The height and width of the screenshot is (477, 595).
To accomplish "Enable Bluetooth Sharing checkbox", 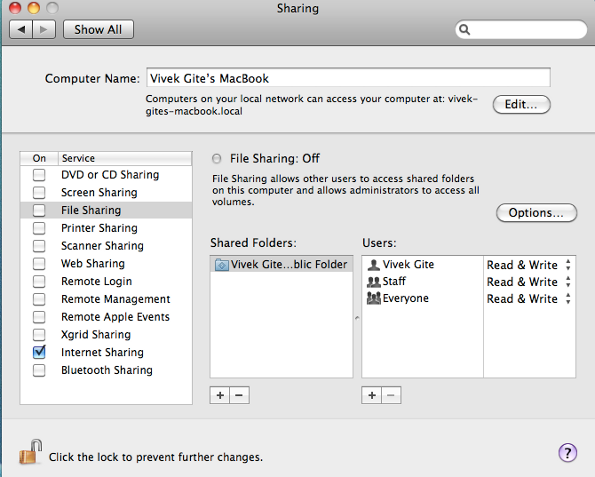I will click(x=39, y=370).
